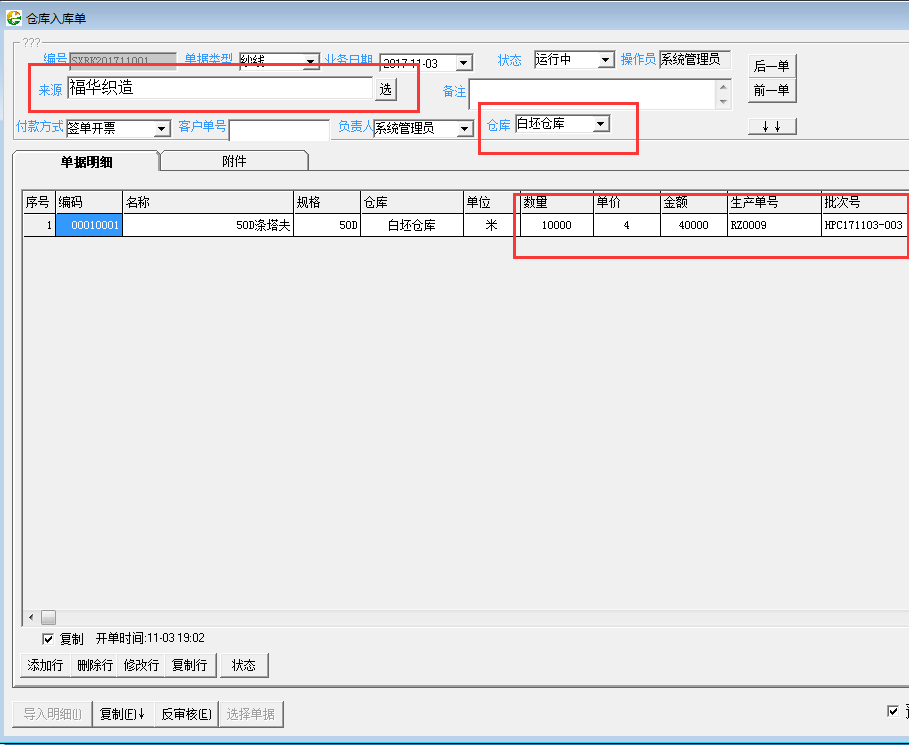Click 备注 scrollbar up arrow
This screenshot has width=909, height=745.
pos(723,87)
